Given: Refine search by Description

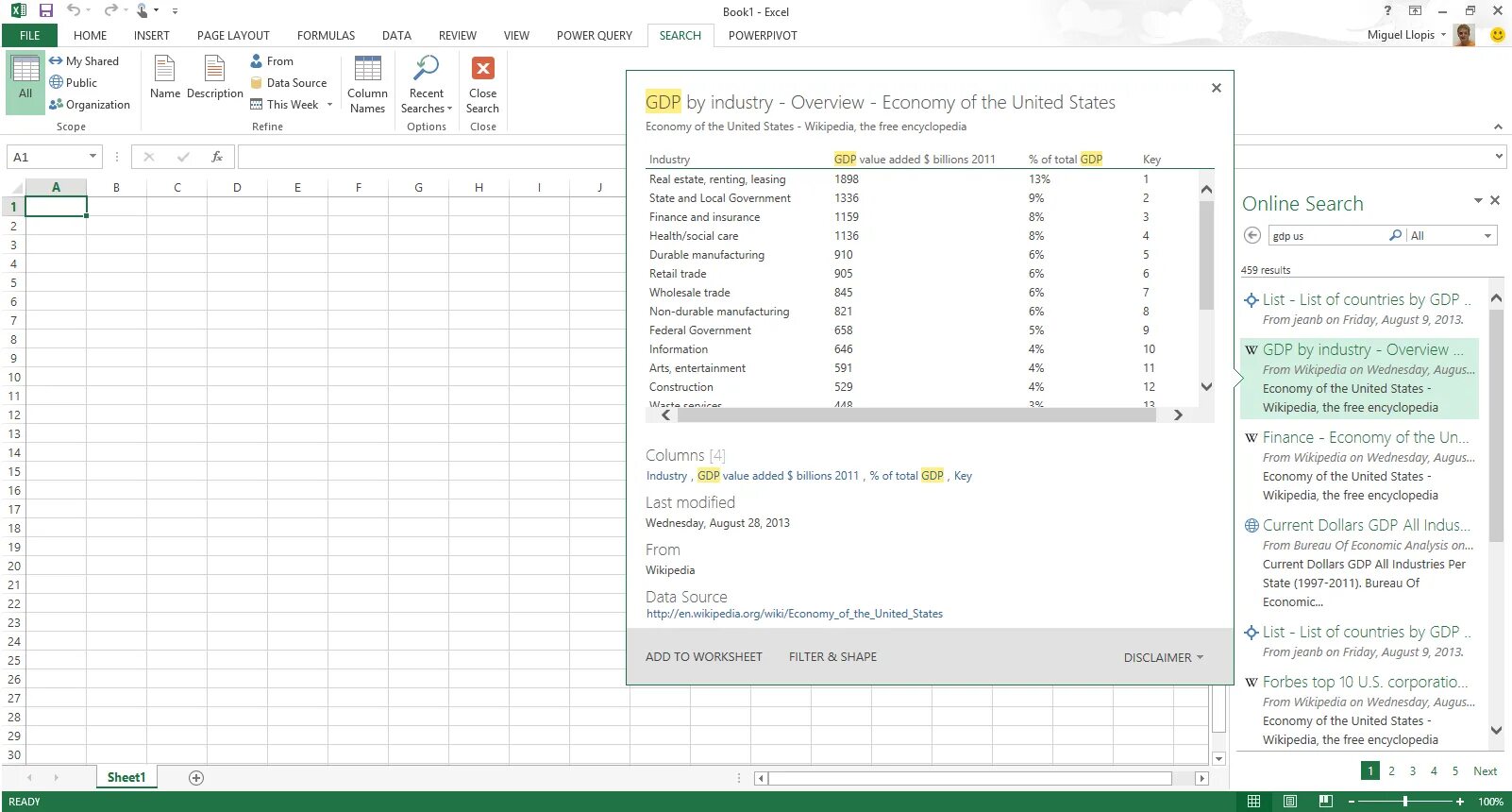Looking at the screenshot, I should click(215, 77).
